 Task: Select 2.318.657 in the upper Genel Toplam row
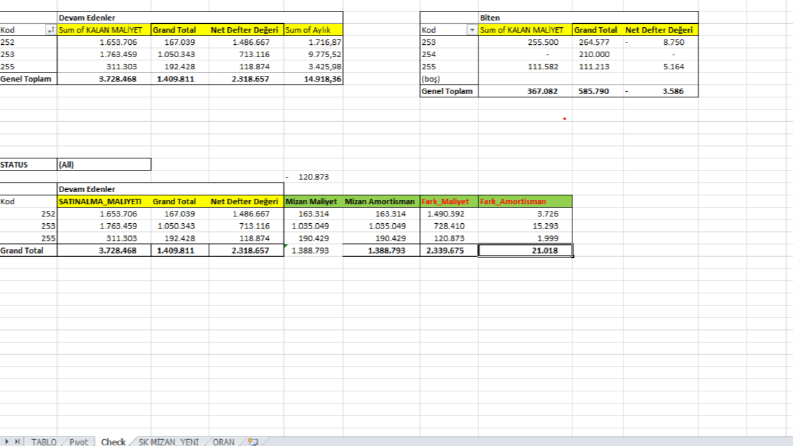pyautogui.click(x=246, y=79)
